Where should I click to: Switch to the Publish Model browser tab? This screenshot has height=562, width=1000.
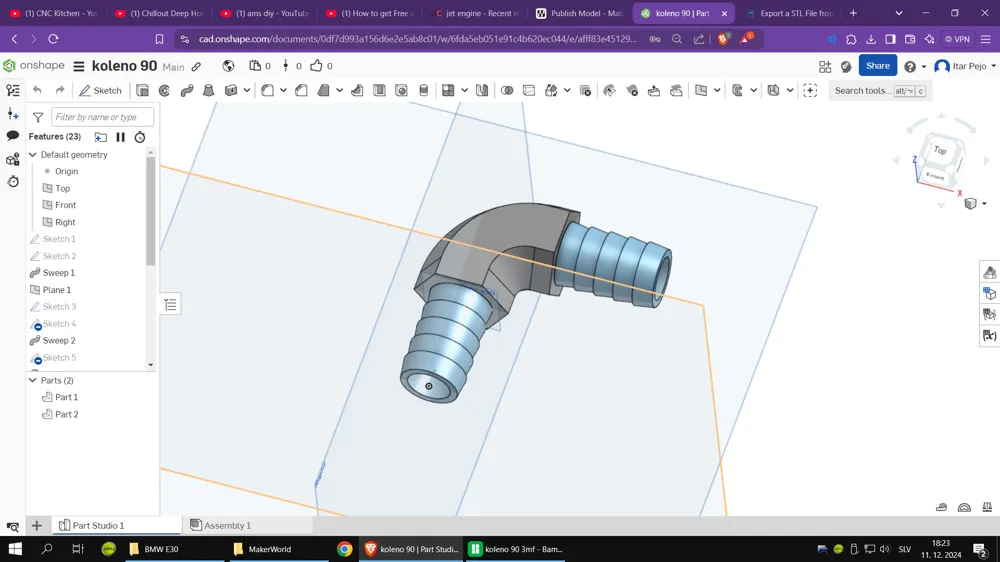click(580, 13)
